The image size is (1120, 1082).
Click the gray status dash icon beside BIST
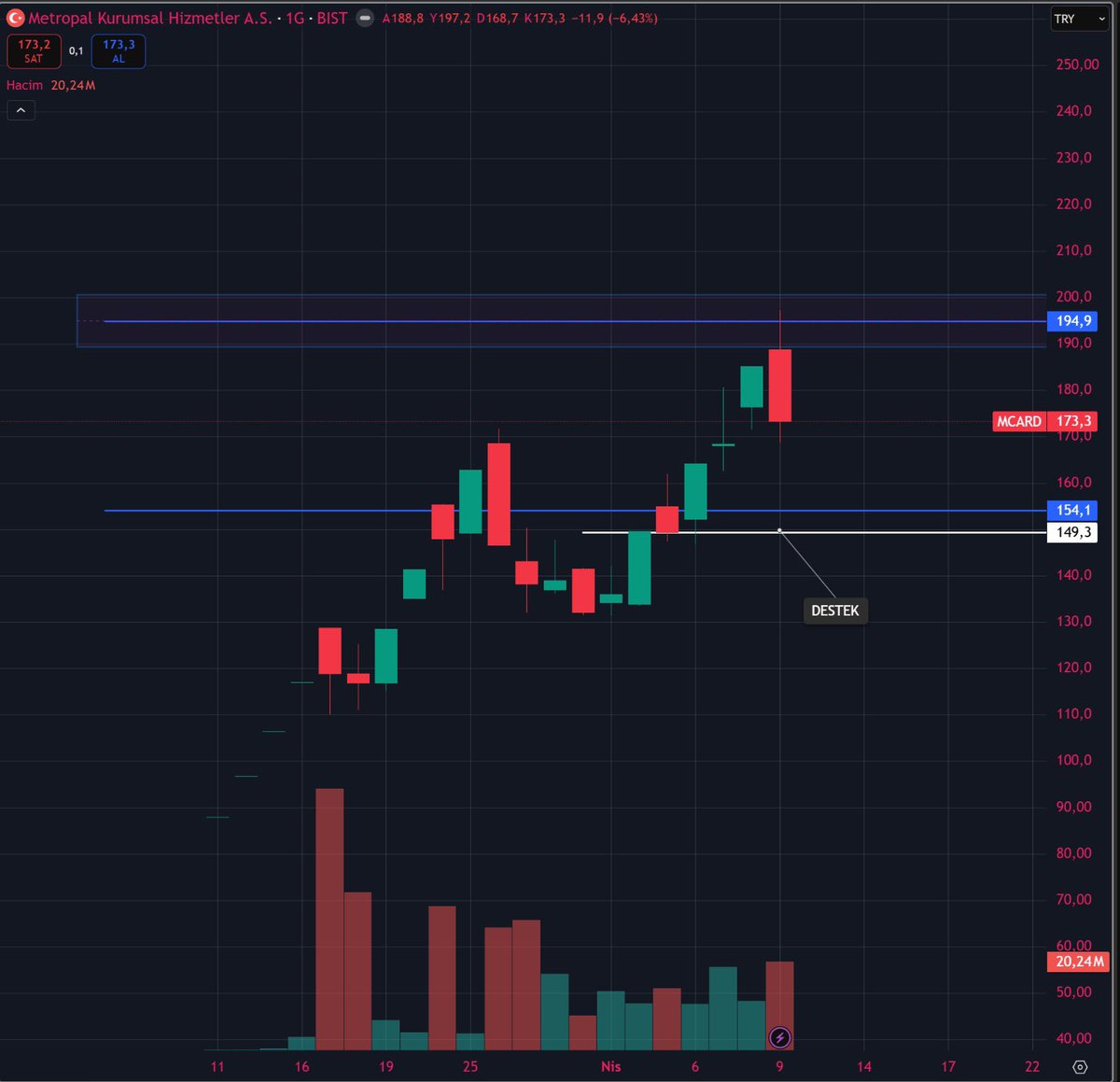(x=365, y=18)
